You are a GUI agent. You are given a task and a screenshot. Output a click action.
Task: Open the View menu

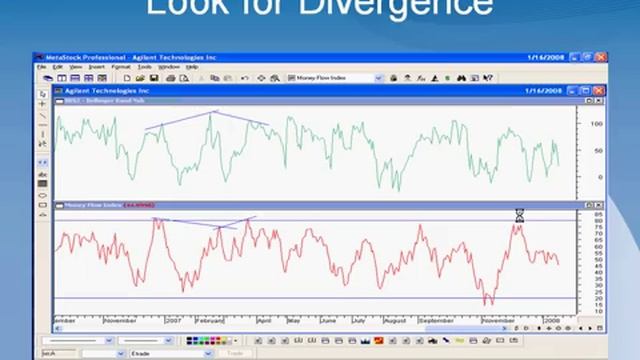(x=76, y=67)
